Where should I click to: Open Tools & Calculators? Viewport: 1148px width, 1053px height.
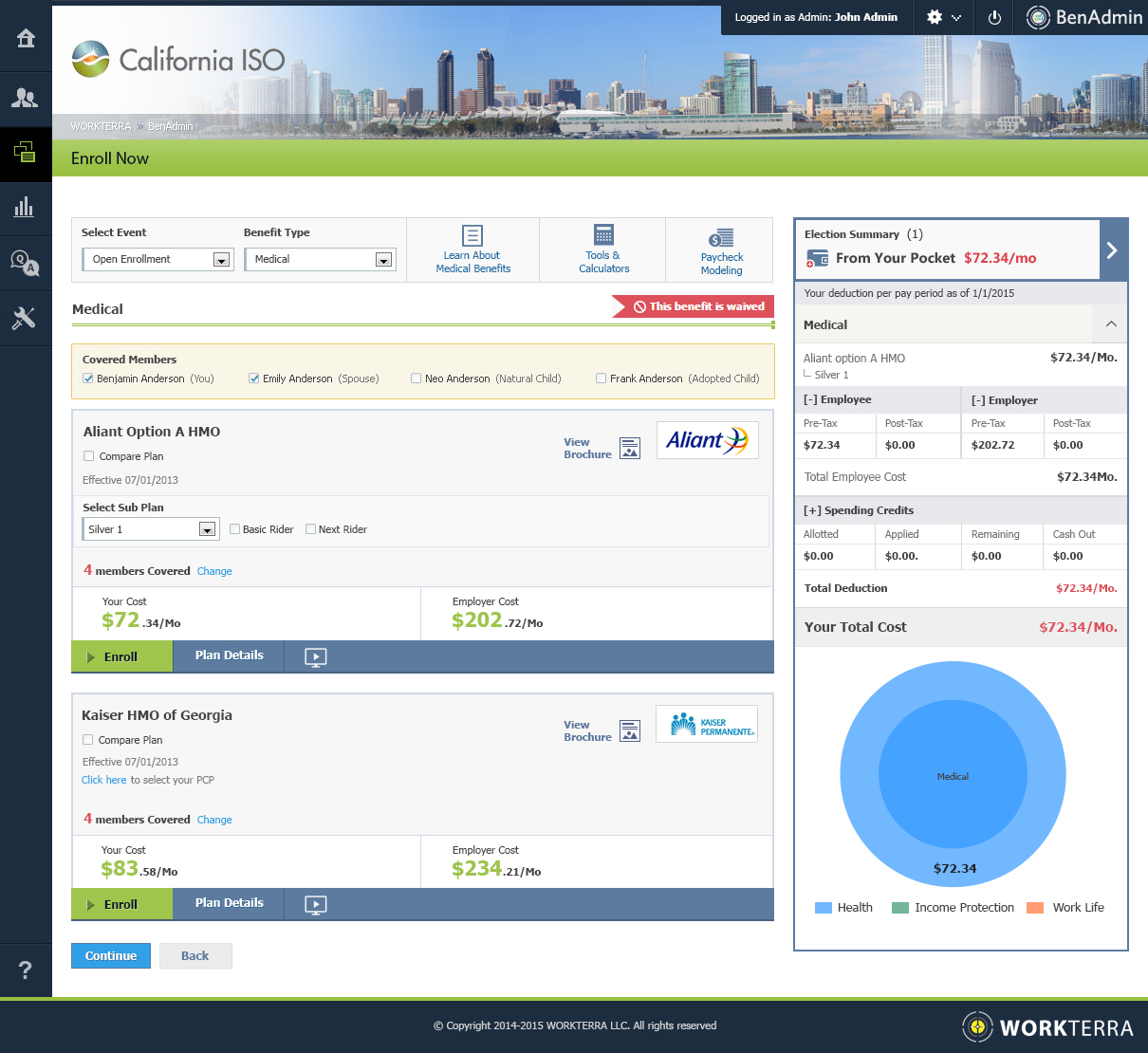pyautogui.click(x=603, y=249)
